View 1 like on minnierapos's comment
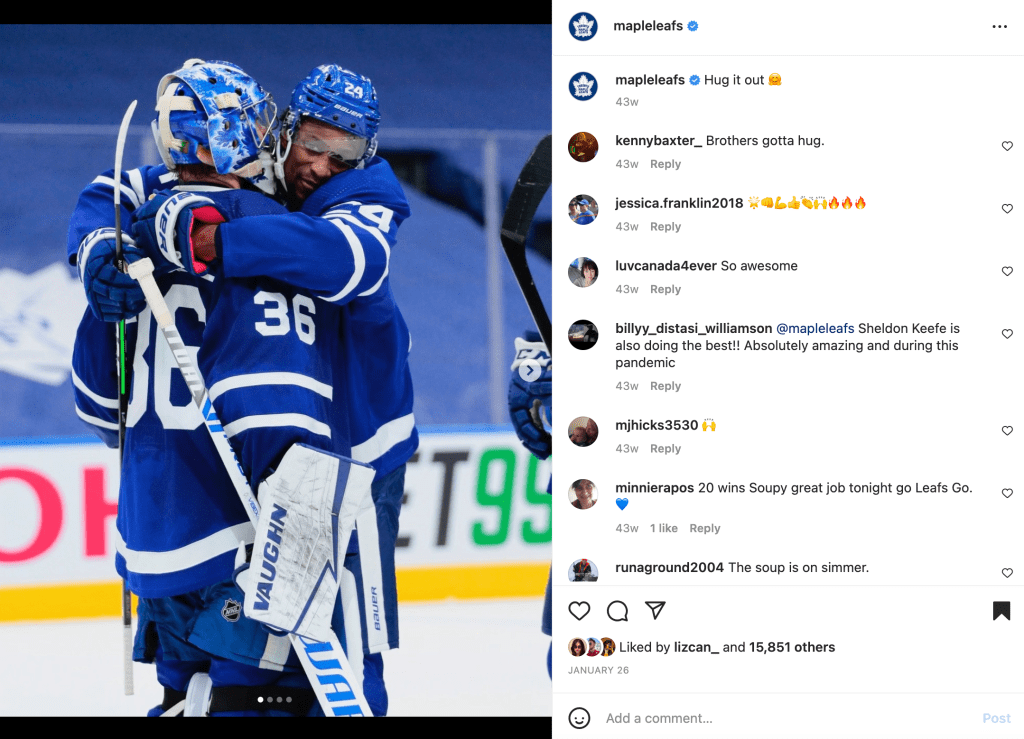The width and height of the screenshot is (1024, 739). pos(664,529)
